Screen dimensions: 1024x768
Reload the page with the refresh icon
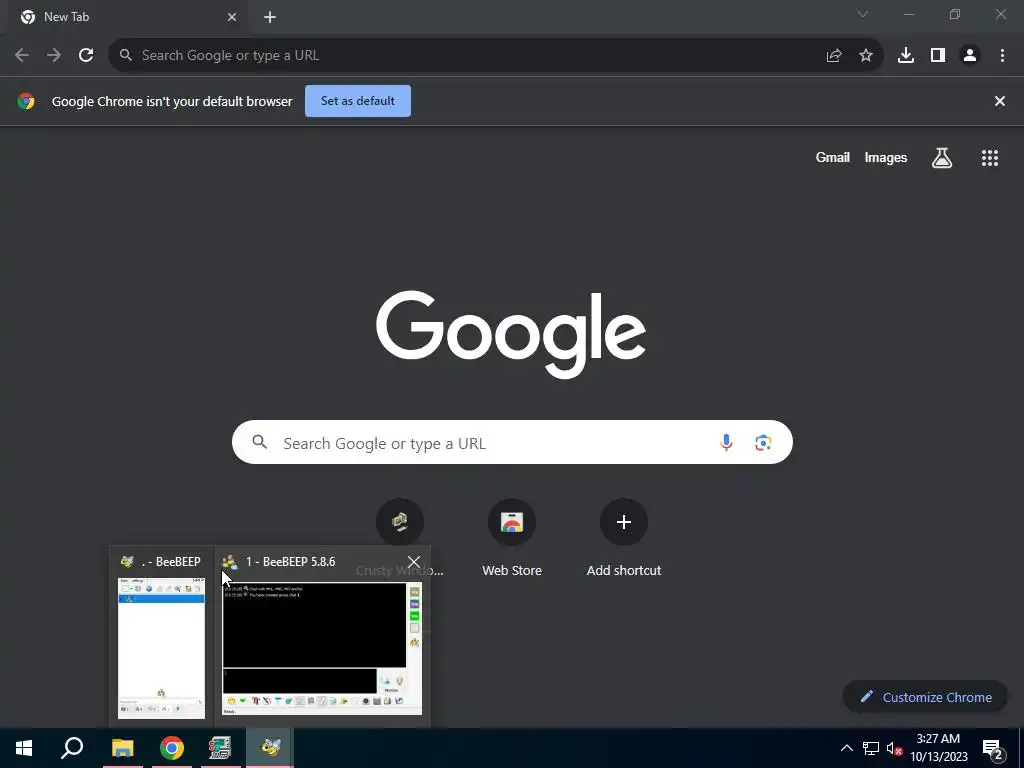click(86, 56)
